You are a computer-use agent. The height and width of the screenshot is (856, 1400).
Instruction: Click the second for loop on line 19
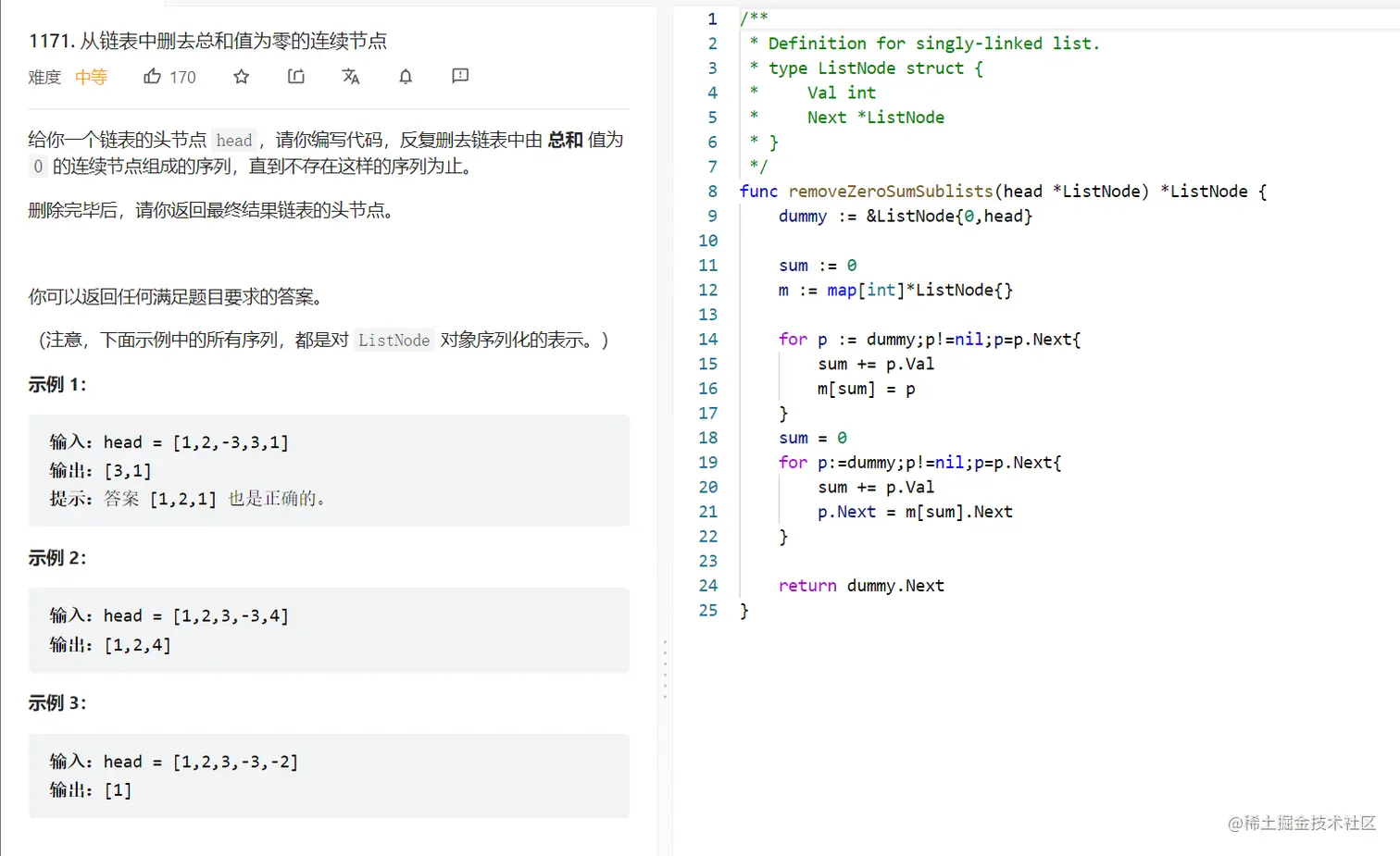(x=920, y=463)
